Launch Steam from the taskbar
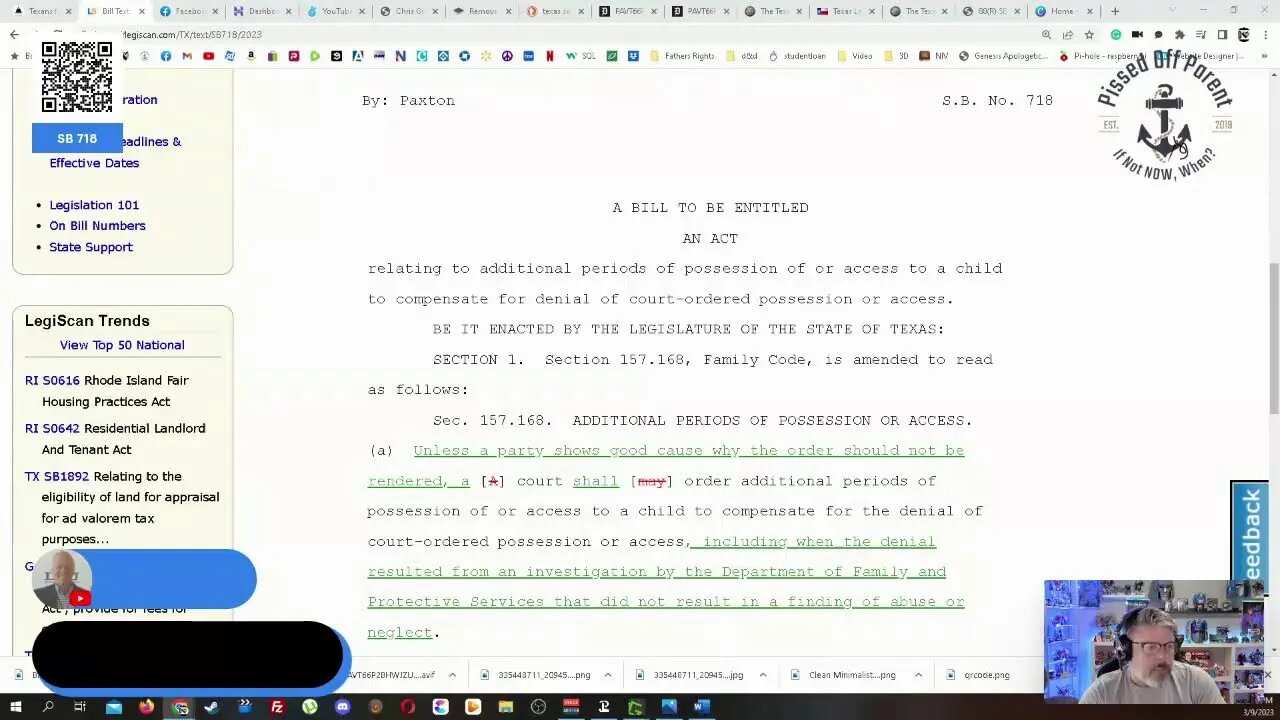This screenshot has width=1280, height=720. 212,707
